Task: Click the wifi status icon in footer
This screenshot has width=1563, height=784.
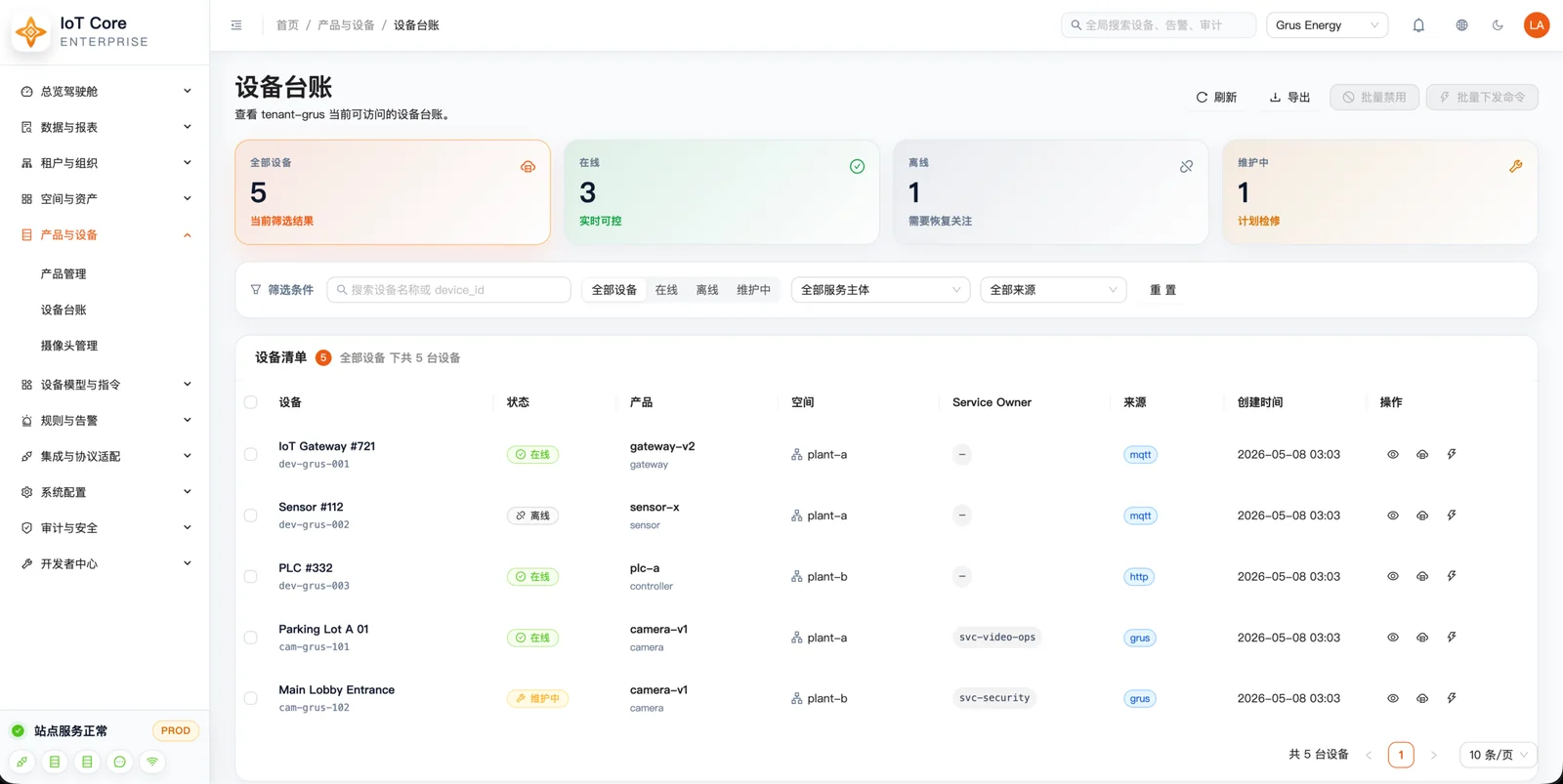Action: [152, 762]
